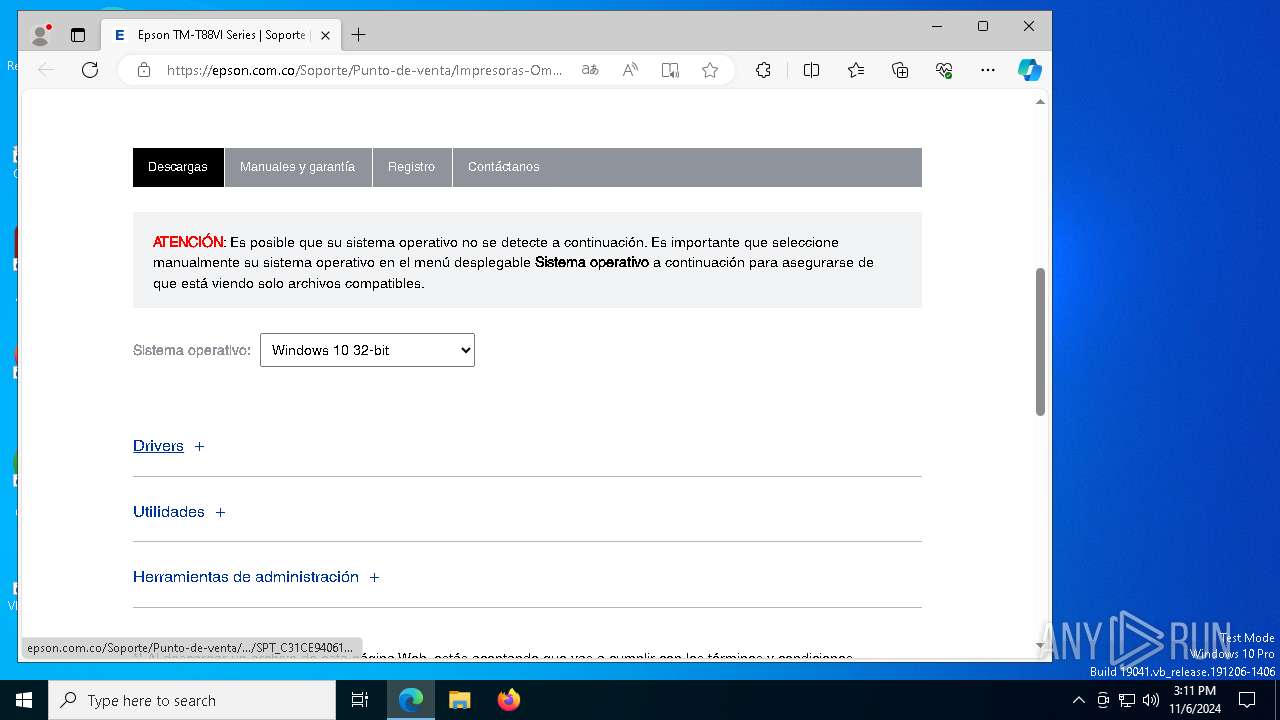Show hidden system tray icons
This screenshot has height=720, width=1280.
[1078, 700]
